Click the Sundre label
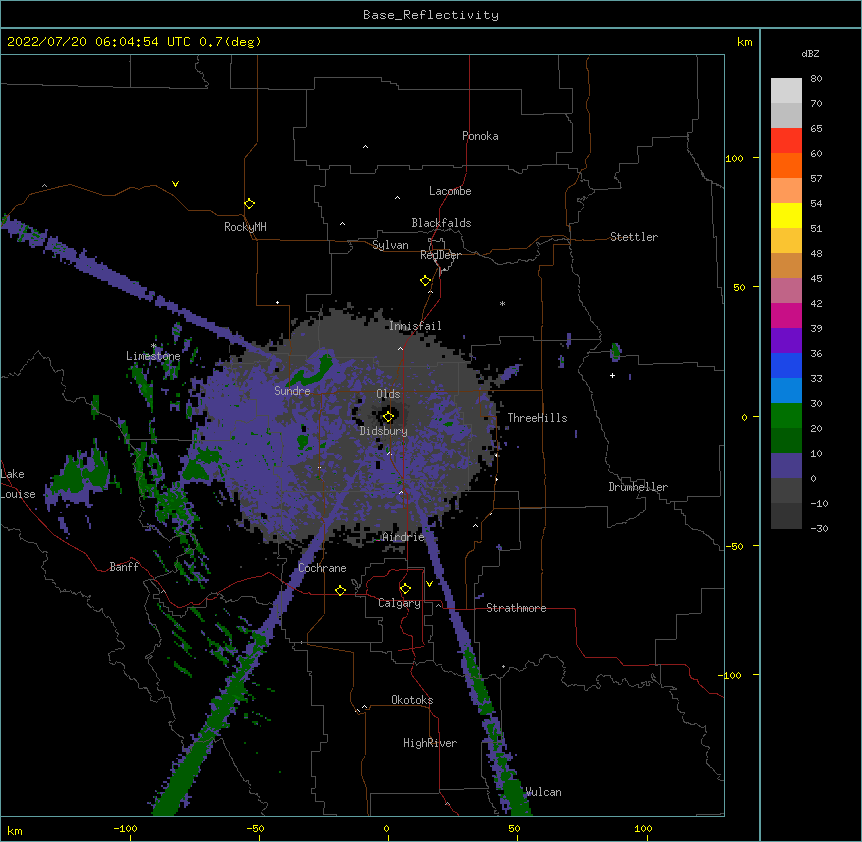Screen dimensions: 862x842 [292, 391]
